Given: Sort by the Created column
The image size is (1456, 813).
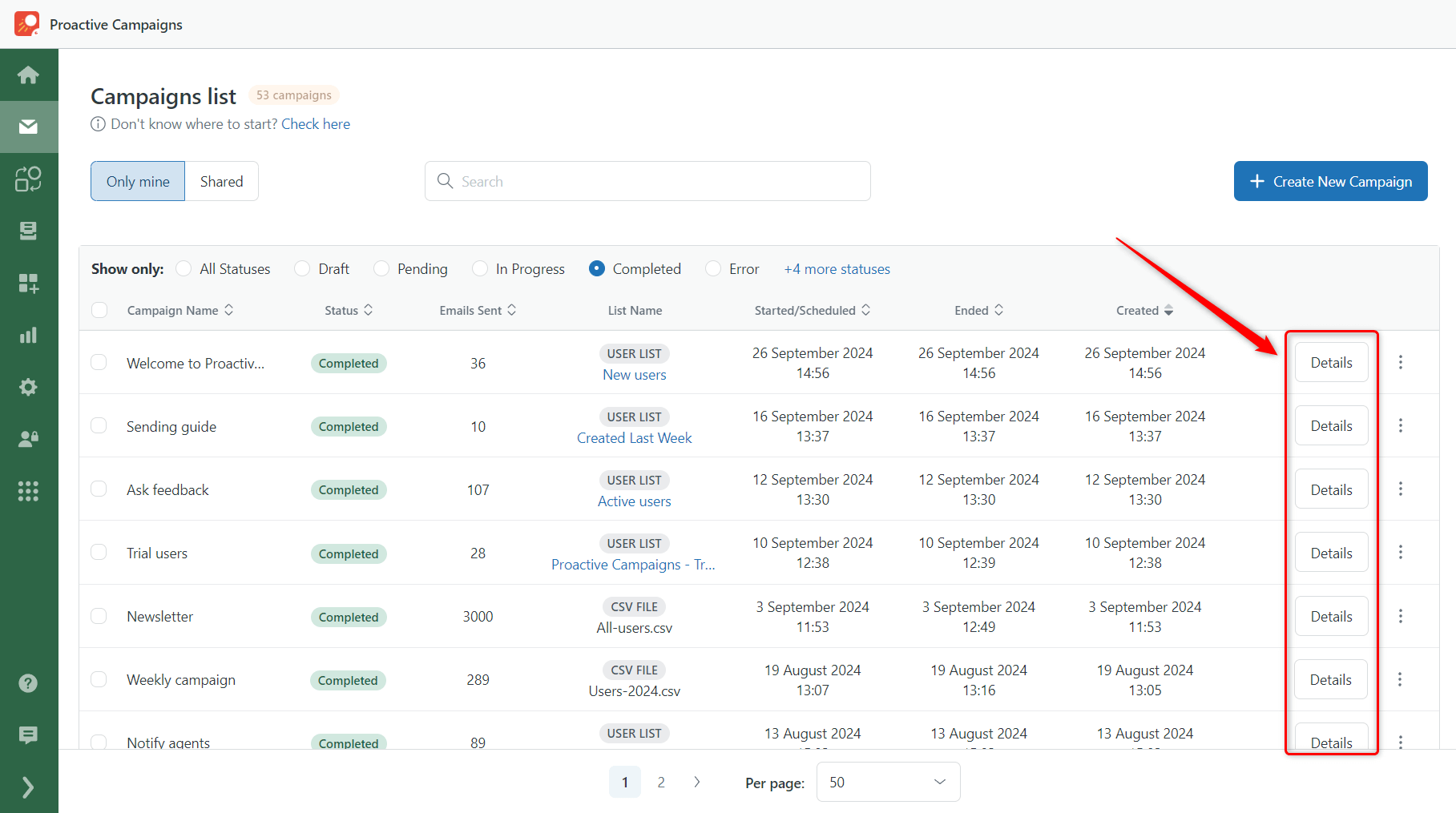Looking at the screenshot, I should pyautogui.click(x=1144, y=310).
